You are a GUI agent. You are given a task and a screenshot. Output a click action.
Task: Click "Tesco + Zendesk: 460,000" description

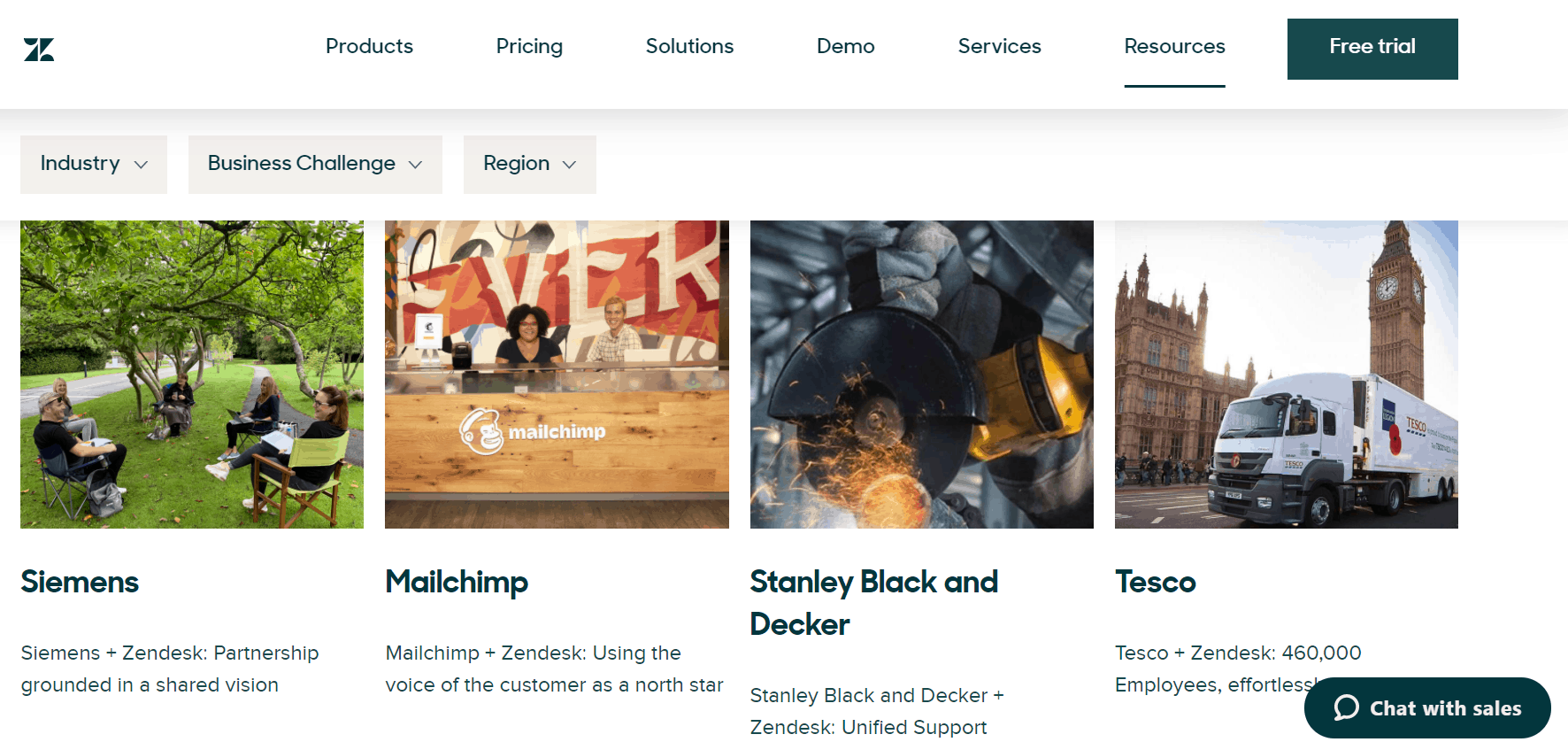pos(1238,669)
